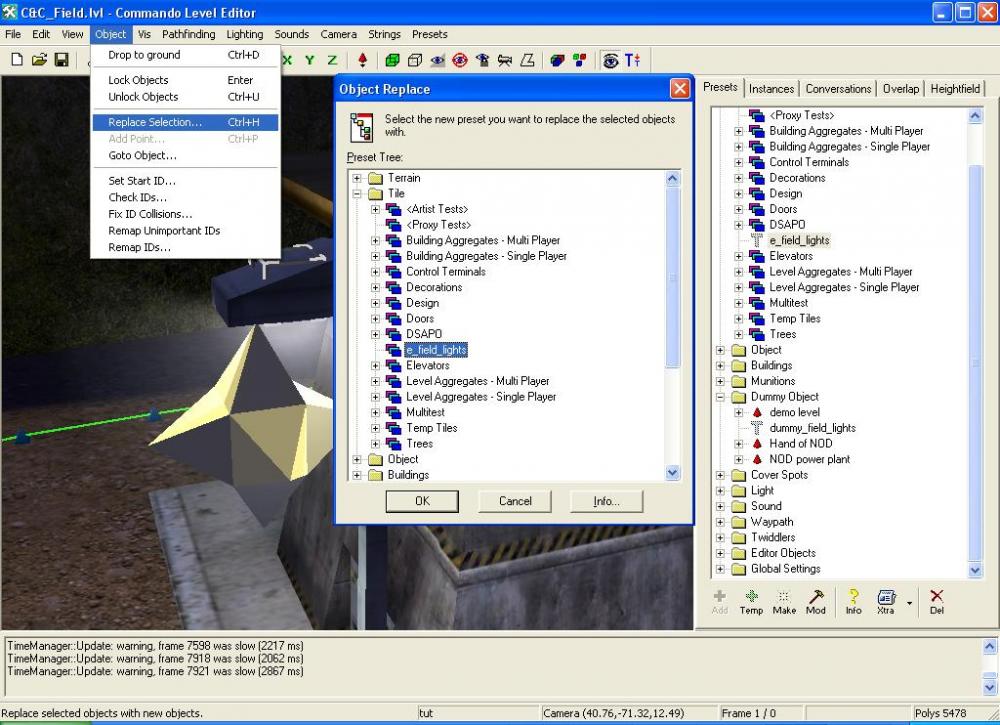Viewport: 1000px width, 725px height.
Task: Click Cancel in Object Replace dialog
Action: [x=515, y=501]
